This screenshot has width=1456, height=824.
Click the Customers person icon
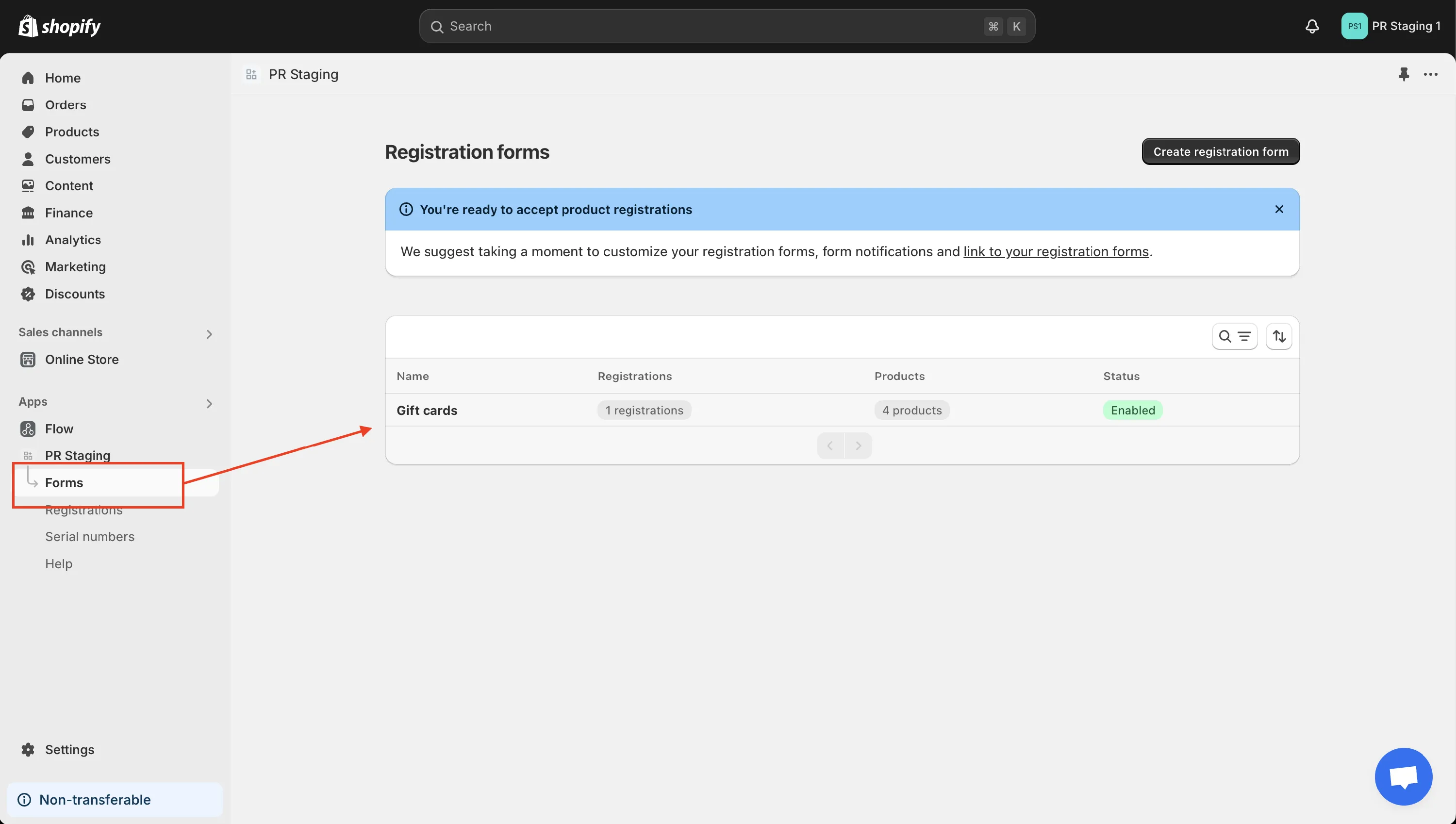pyautogui.click(x=28, y=159)
